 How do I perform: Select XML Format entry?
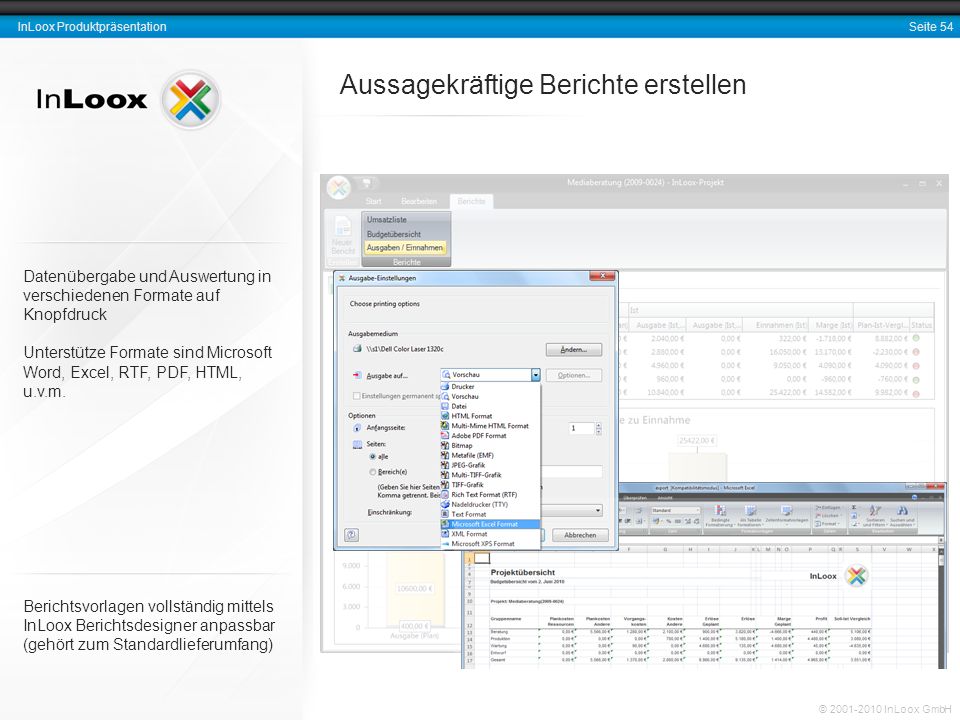[490, 533]
